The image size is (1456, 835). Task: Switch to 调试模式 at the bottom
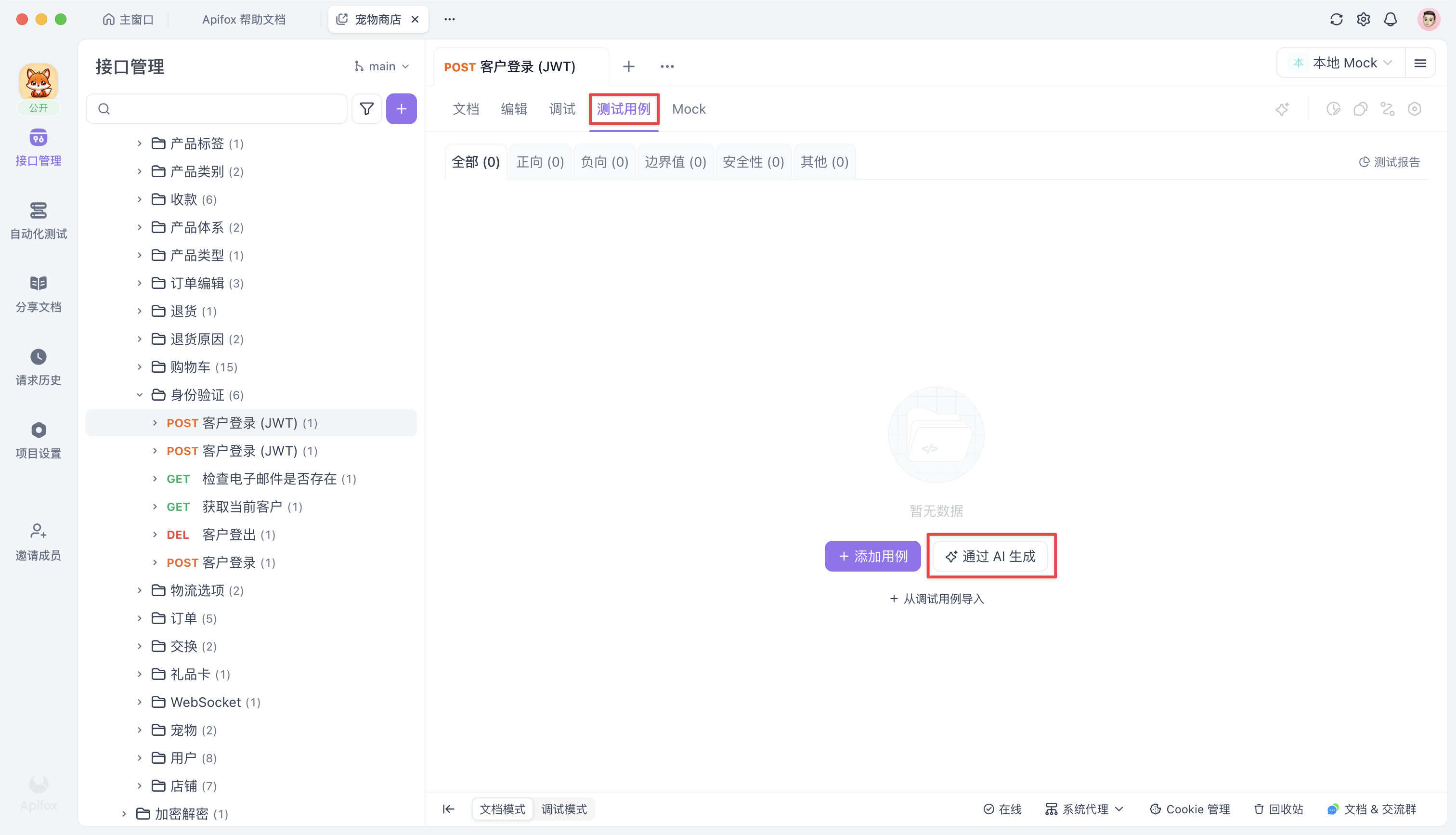563,809
